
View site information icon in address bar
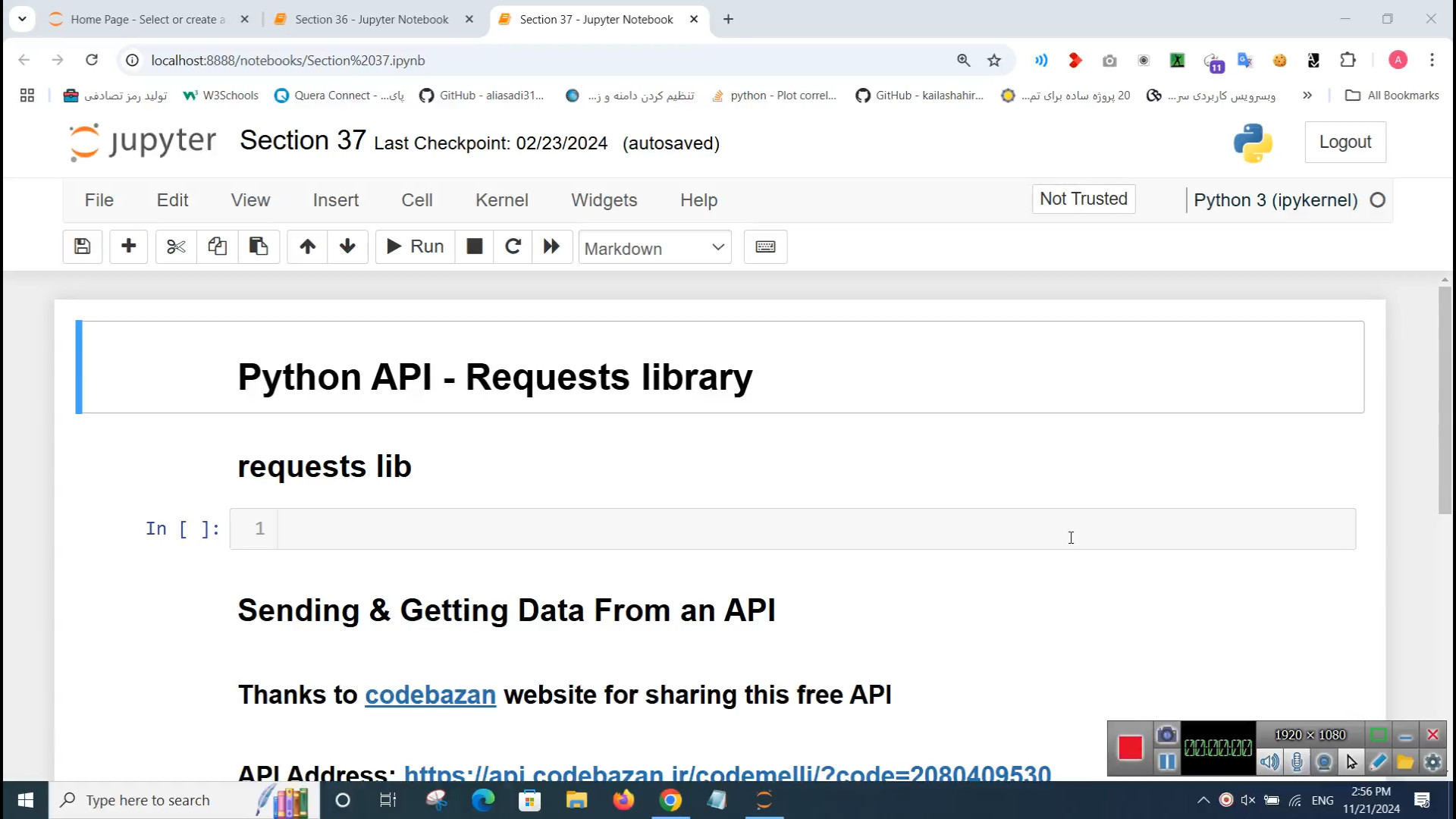(x=132, y=60)
